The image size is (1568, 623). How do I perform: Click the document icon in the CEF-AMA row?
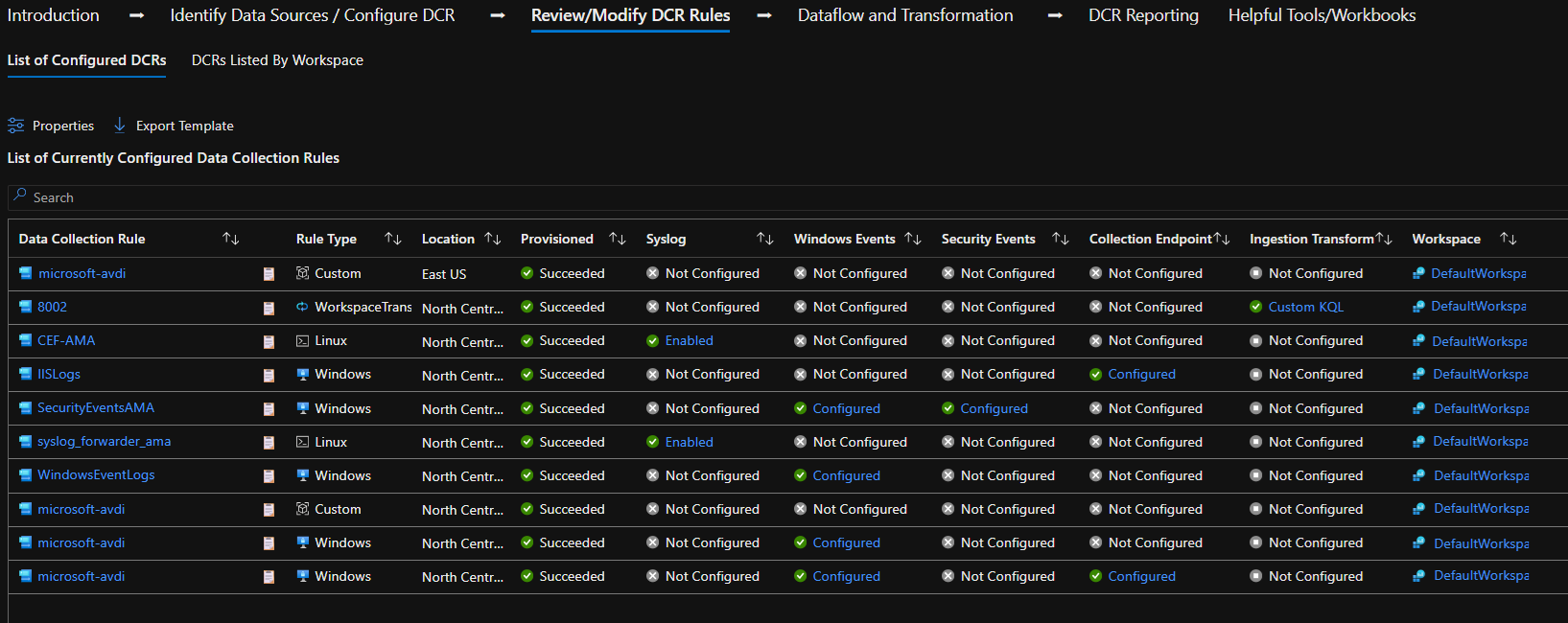(269, 341)
